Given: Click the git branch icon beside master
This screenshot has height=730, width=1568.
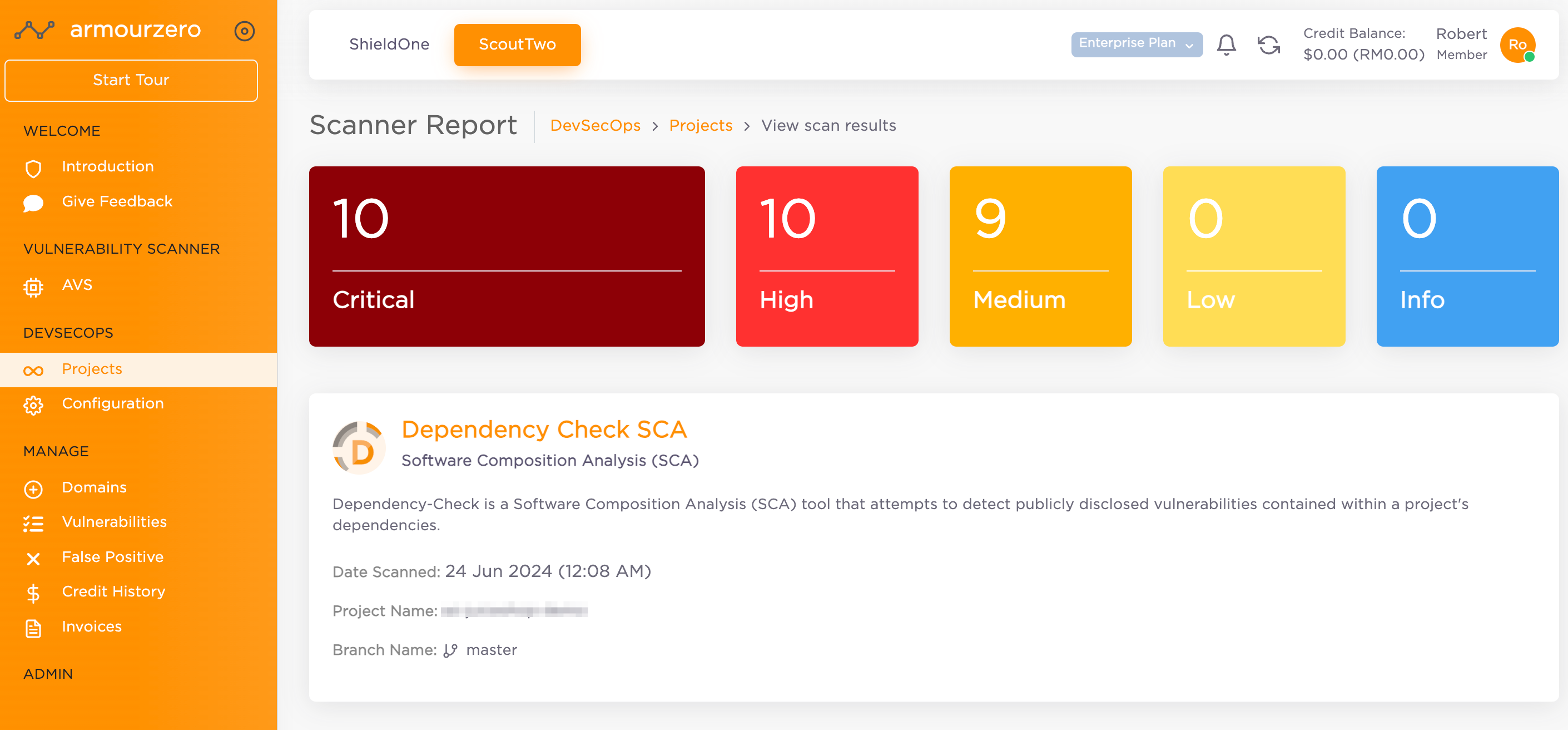Looking at the screenshot, I should coord(450,651).
